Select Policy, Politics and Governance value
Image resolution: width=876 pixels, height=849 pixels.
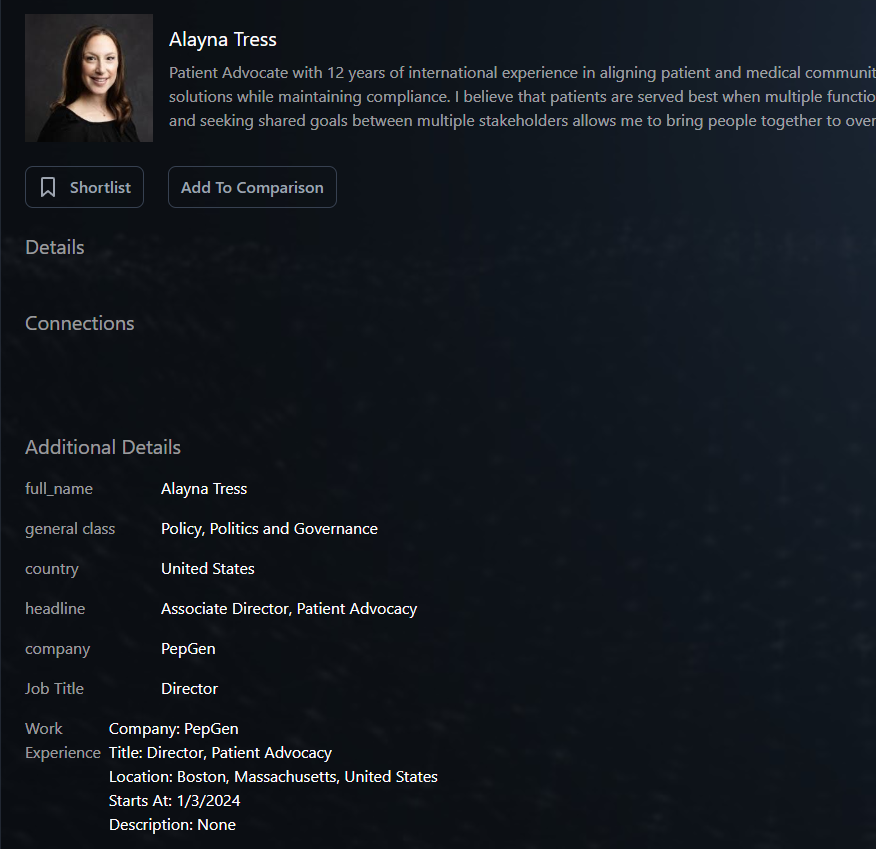269,529
